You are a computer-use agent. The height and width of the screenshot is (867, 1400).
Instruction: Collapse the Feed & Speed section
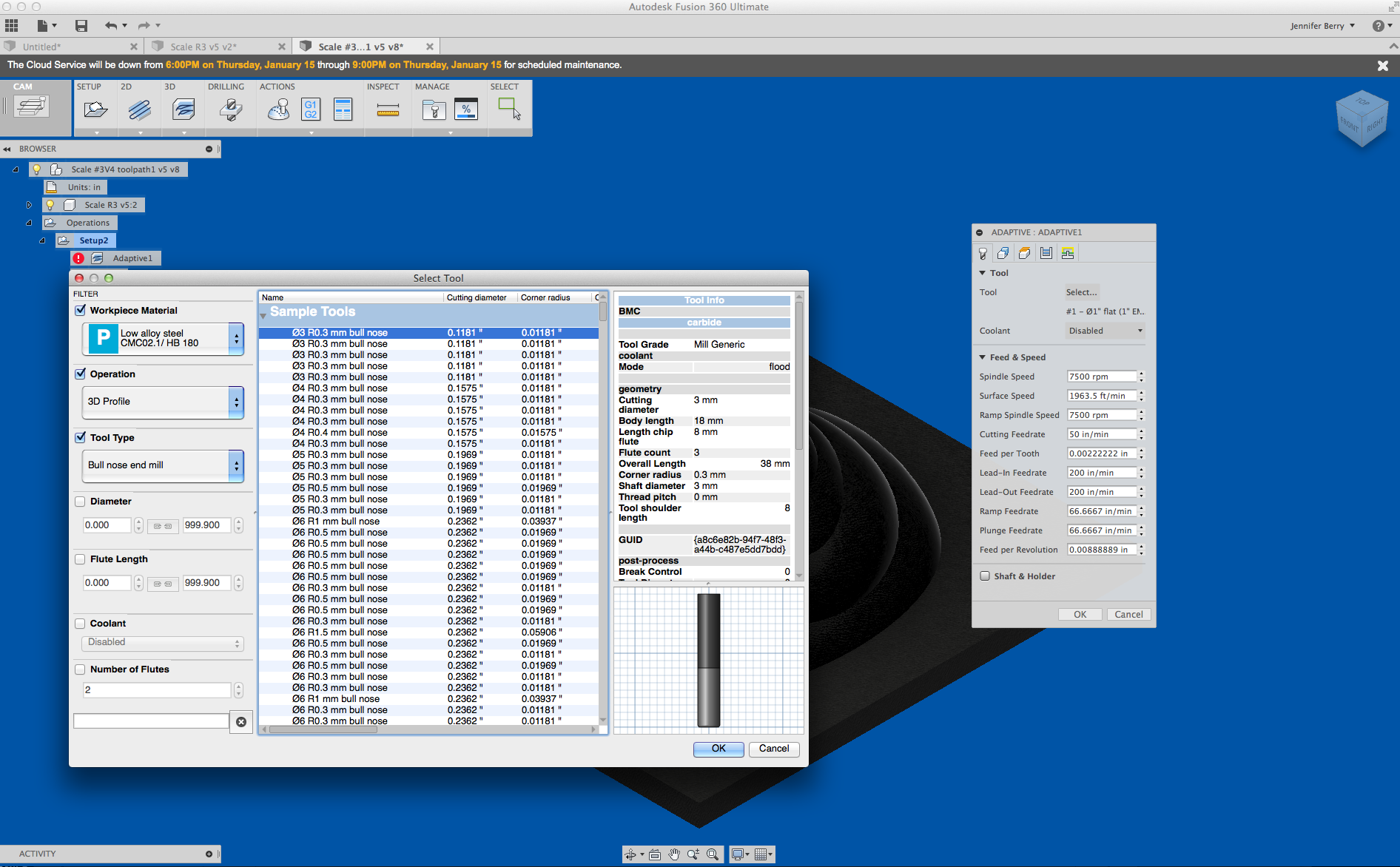[982, 357]
